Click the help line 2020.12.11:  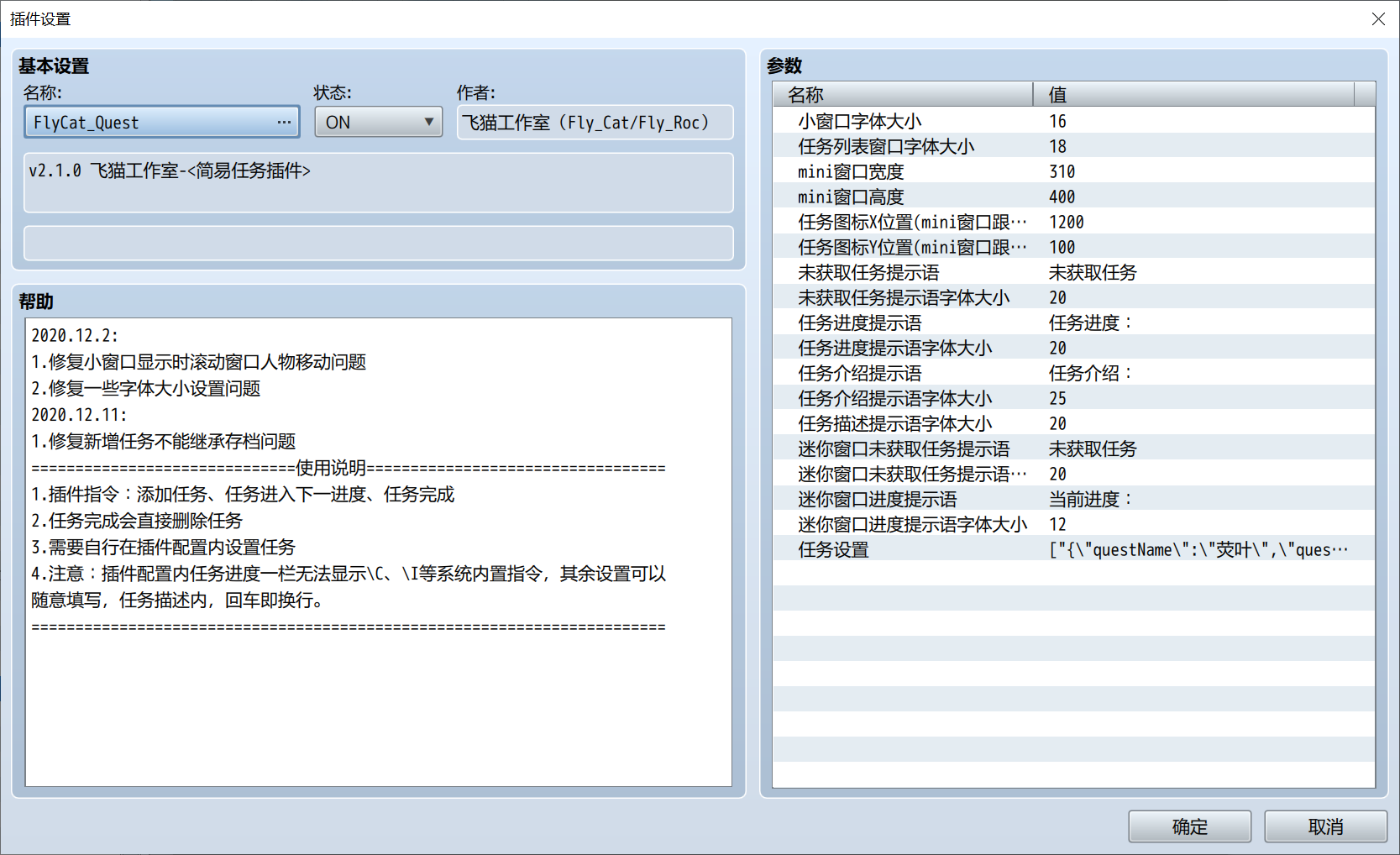(x=79, y=415)
